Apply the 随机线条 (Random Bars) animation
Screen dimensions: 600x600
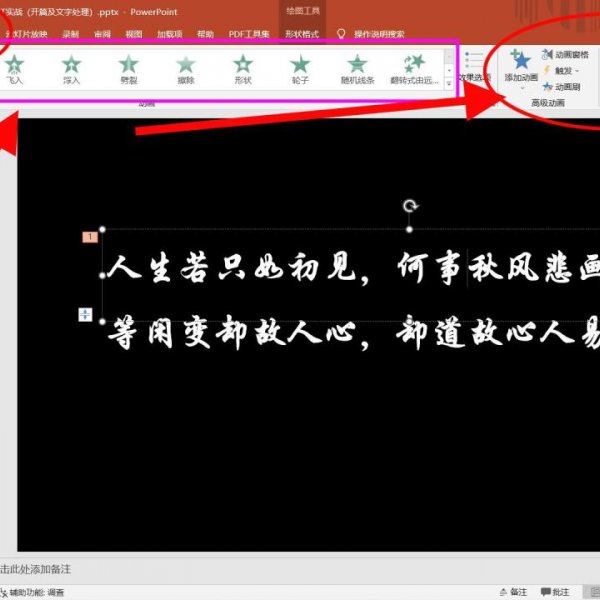[357, 68]
